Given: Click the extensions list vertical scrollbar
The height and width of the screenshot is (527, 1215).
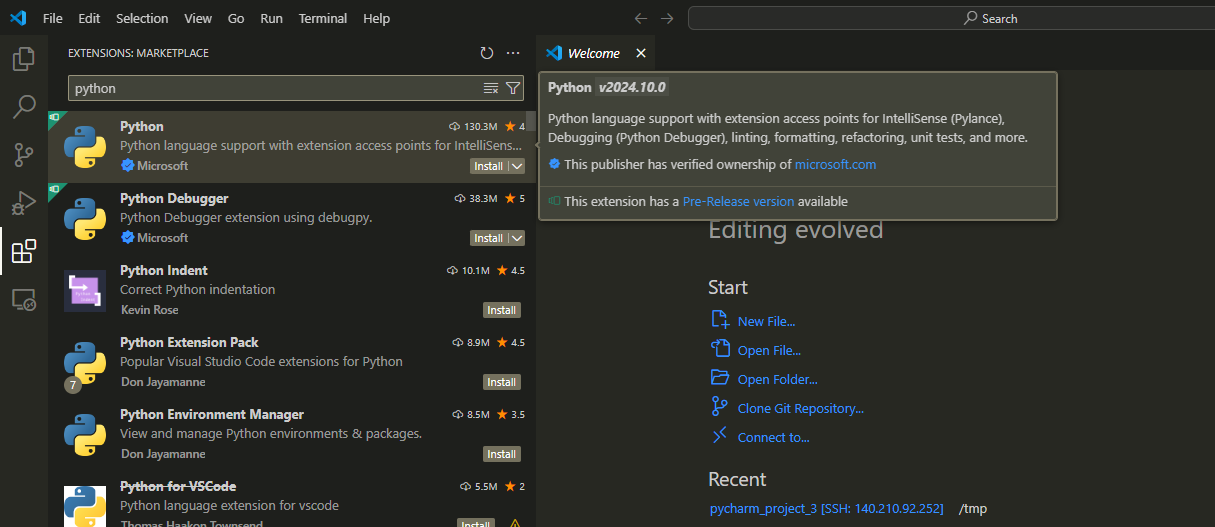Looking at the screenshot, I should pos(531,121).
